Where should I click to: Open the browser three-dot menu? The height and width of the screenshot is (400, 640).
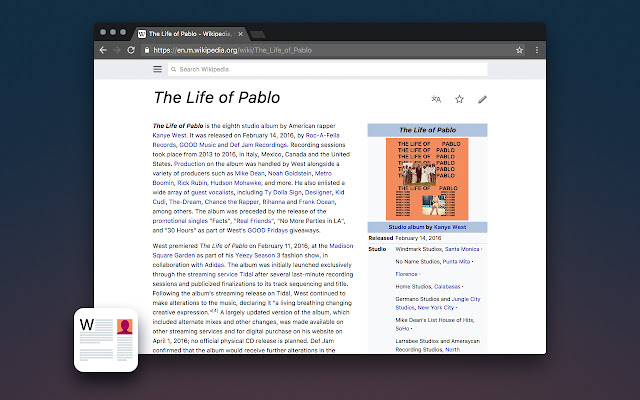point(537,50)
